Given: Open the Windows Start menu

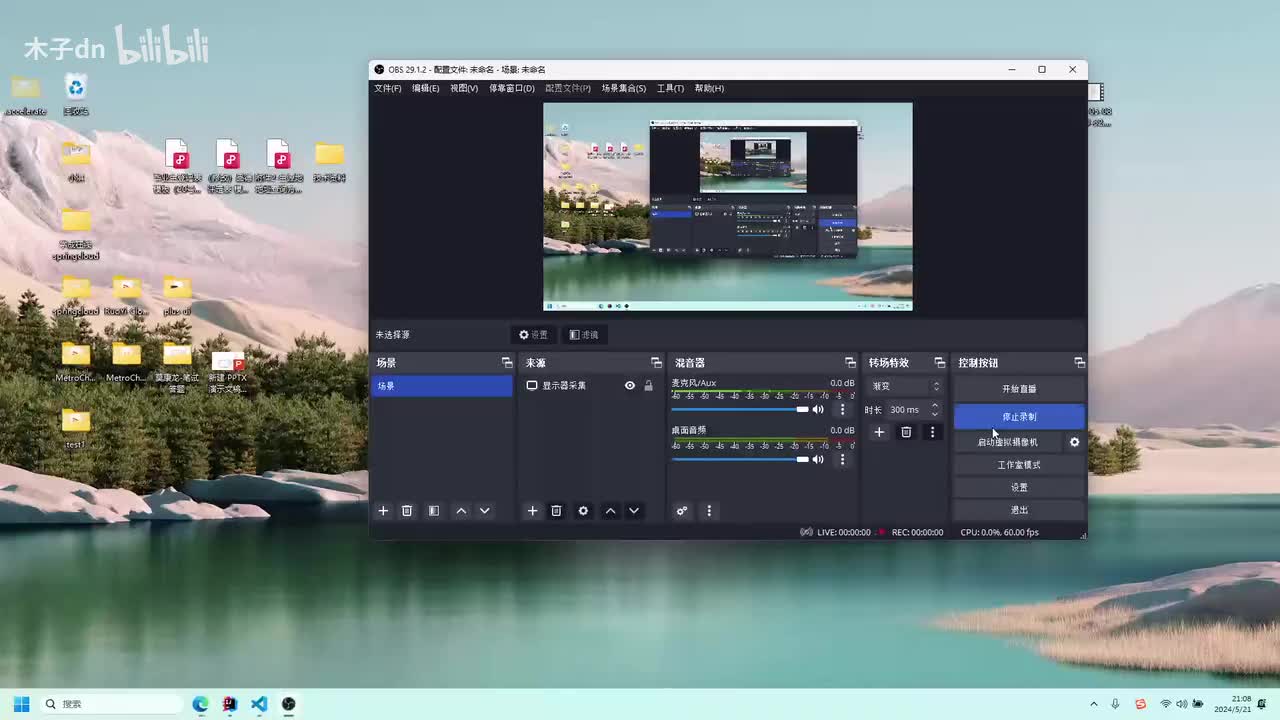Looking at the screenshot, I should click(21, 704).
